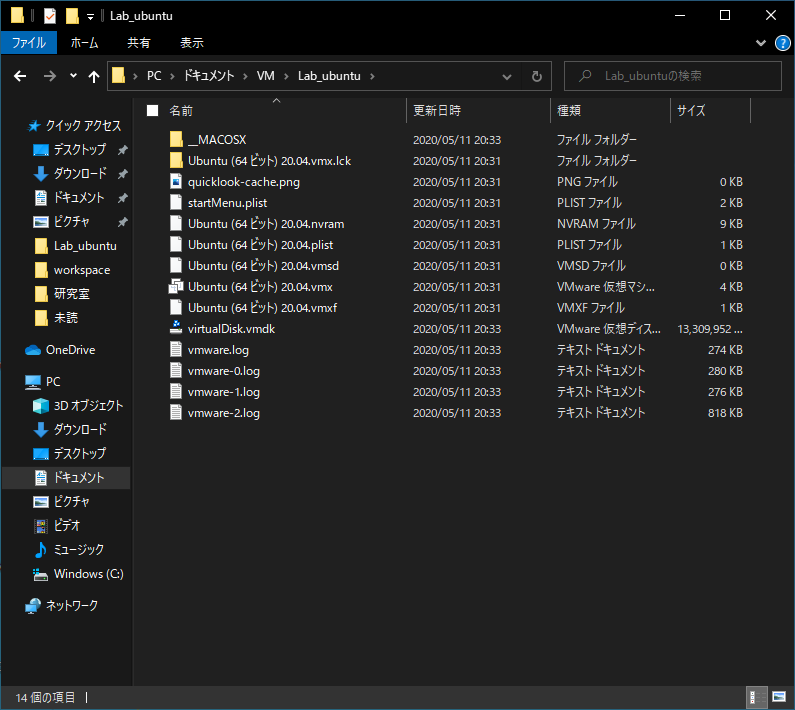Refresh the Lab_ubuntu folder

click(536, 76)
